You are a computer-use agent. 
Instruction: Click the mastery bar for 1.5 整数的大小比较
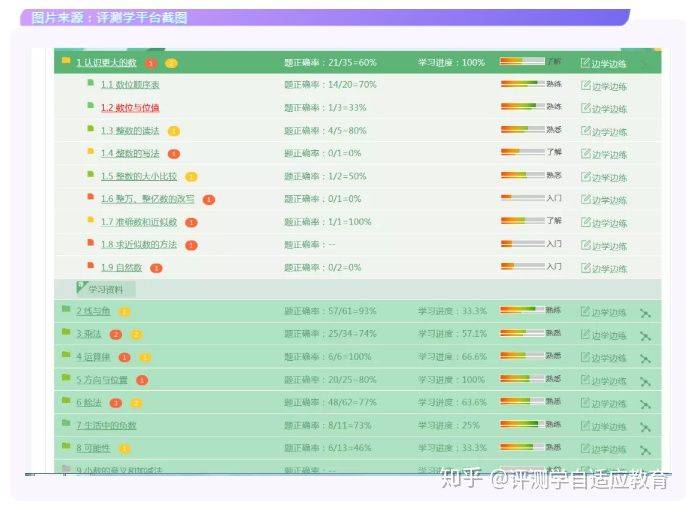[521, 175]
